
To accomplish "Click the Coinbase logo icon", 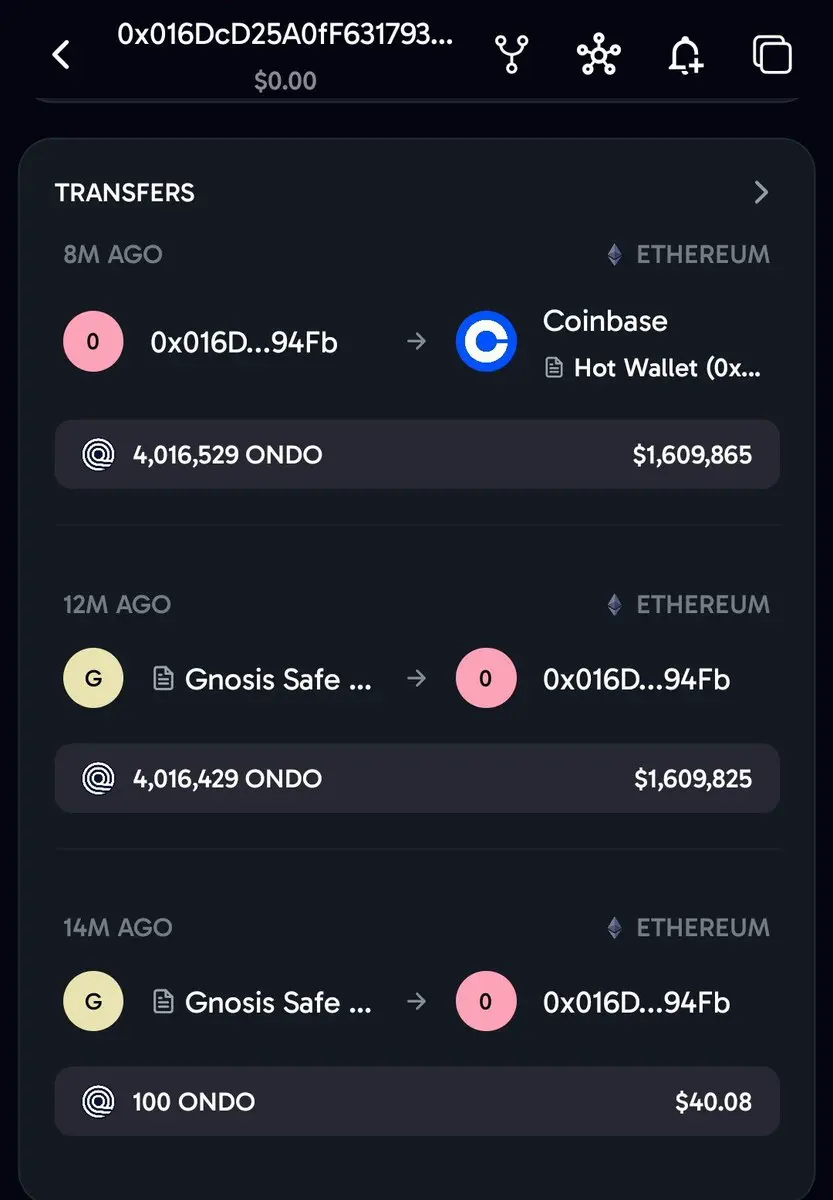I will click(x=486, y=342).
